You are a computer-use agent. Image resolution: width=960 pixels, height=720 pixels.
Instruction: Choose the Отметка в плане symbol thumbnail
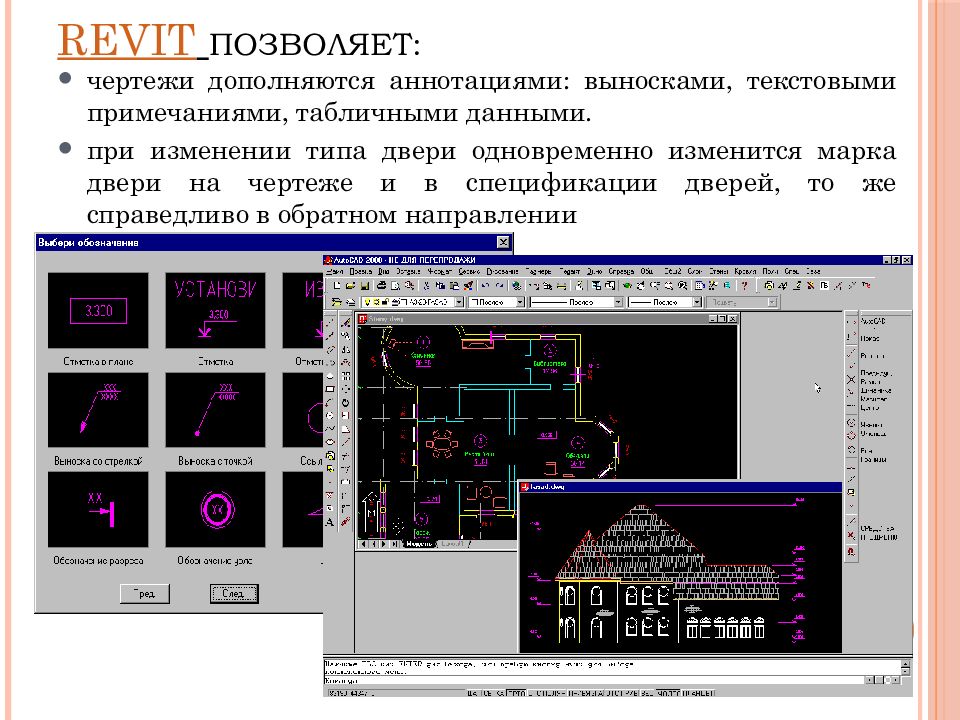click(x=98, y=310)
